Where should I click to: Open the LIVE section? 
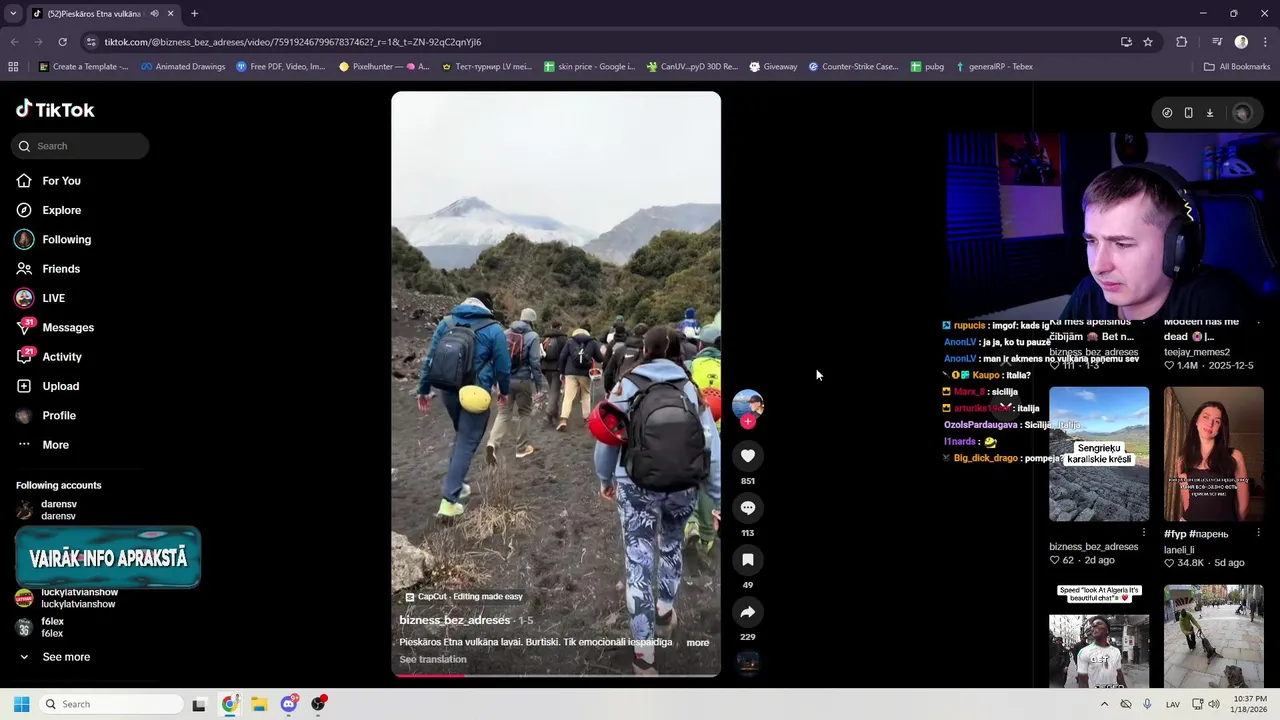point(53,298)
